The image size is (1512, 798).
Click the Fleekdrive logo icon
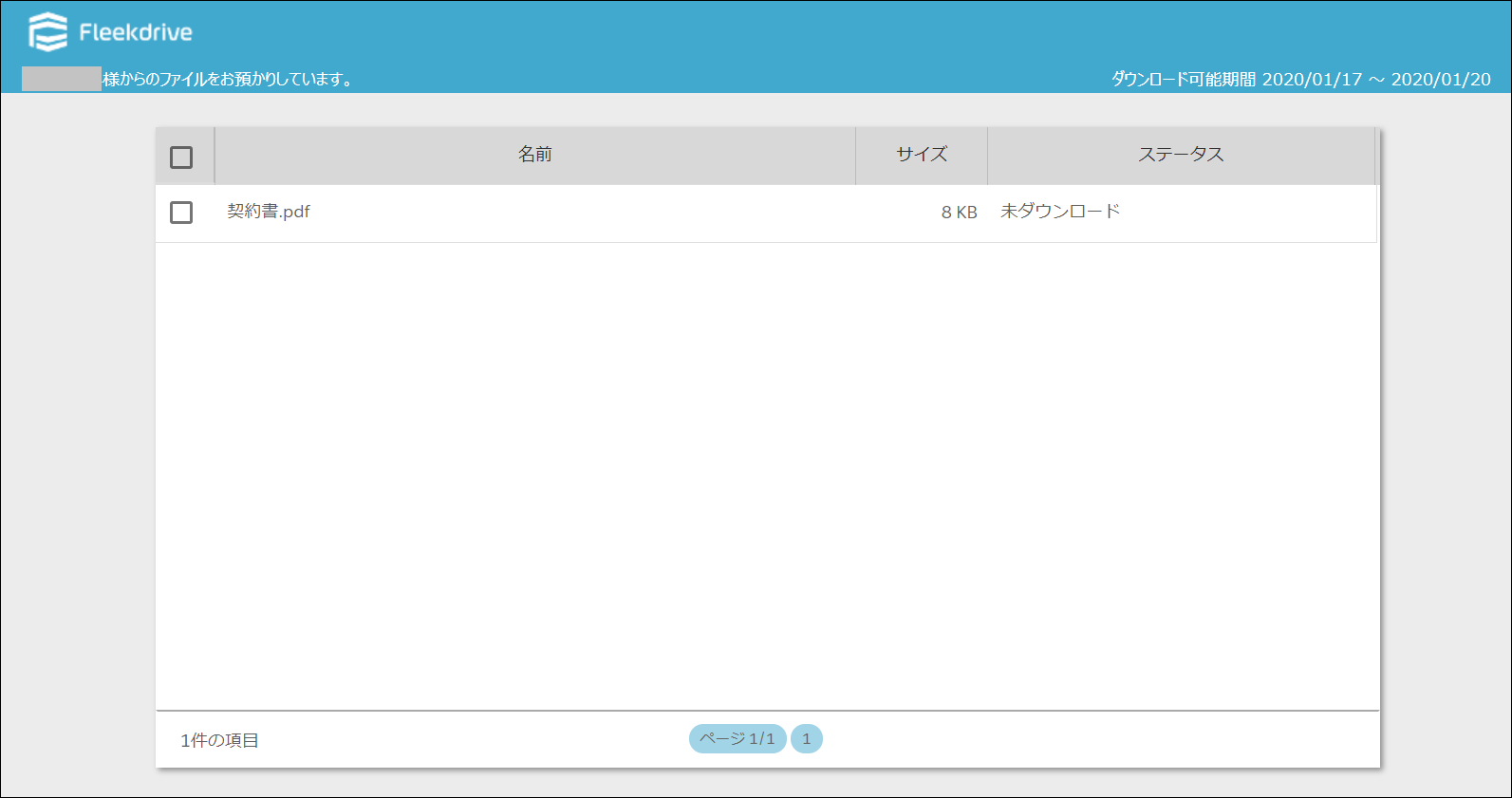pos(47,31)
